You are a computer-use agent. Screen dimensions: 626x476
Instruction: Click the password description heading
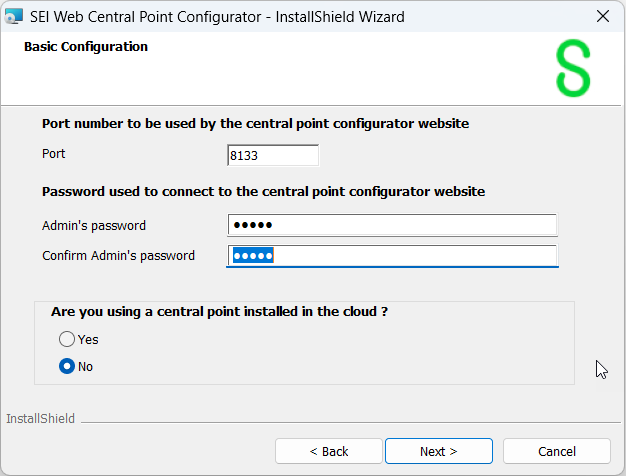pos(263,191)
